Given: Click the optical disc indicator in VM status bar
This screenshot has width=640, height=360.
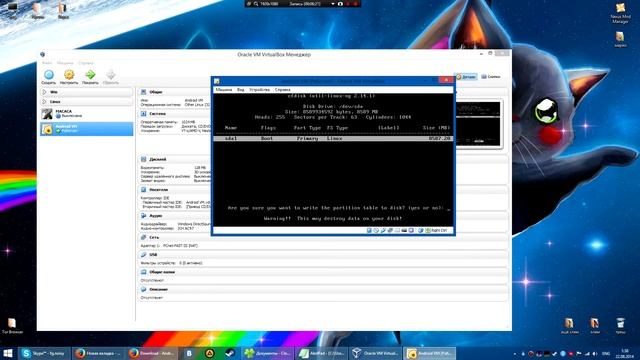Looking at the screenshot, I should [376, 231].
